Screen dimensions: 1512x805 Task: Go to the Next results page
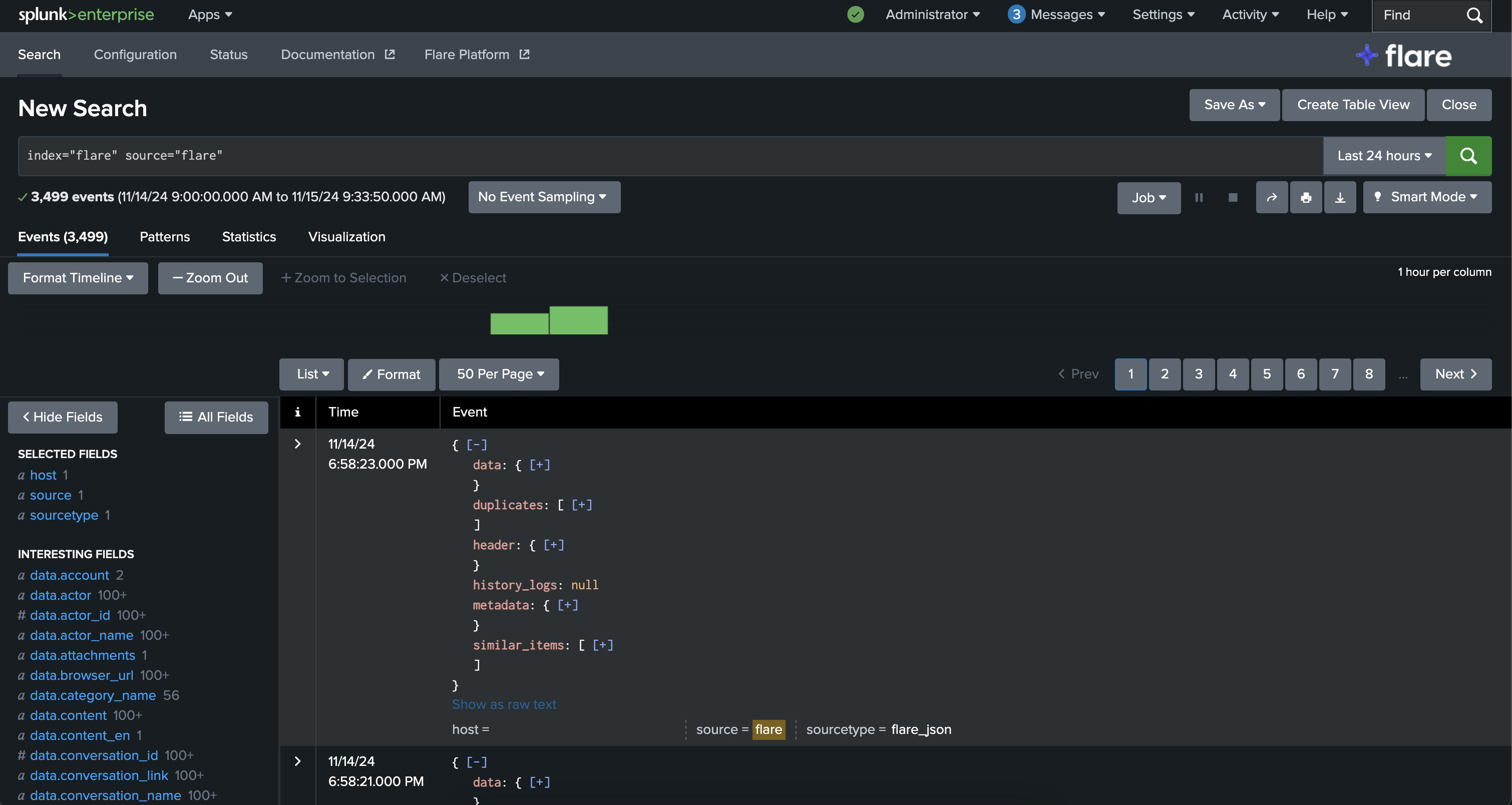pos(1455,374)
